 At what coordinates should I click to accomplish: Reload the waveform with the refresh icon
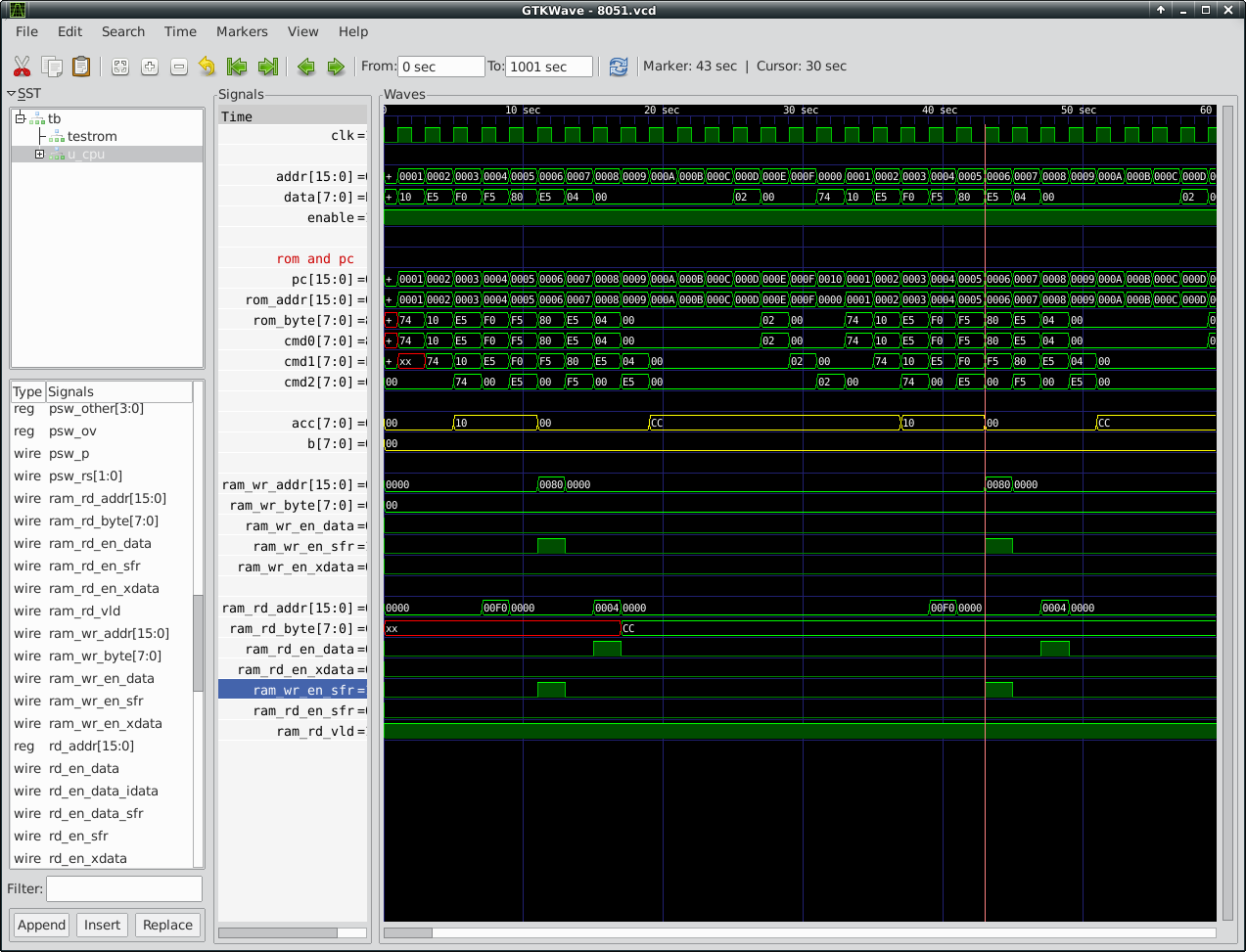point(618,67)
